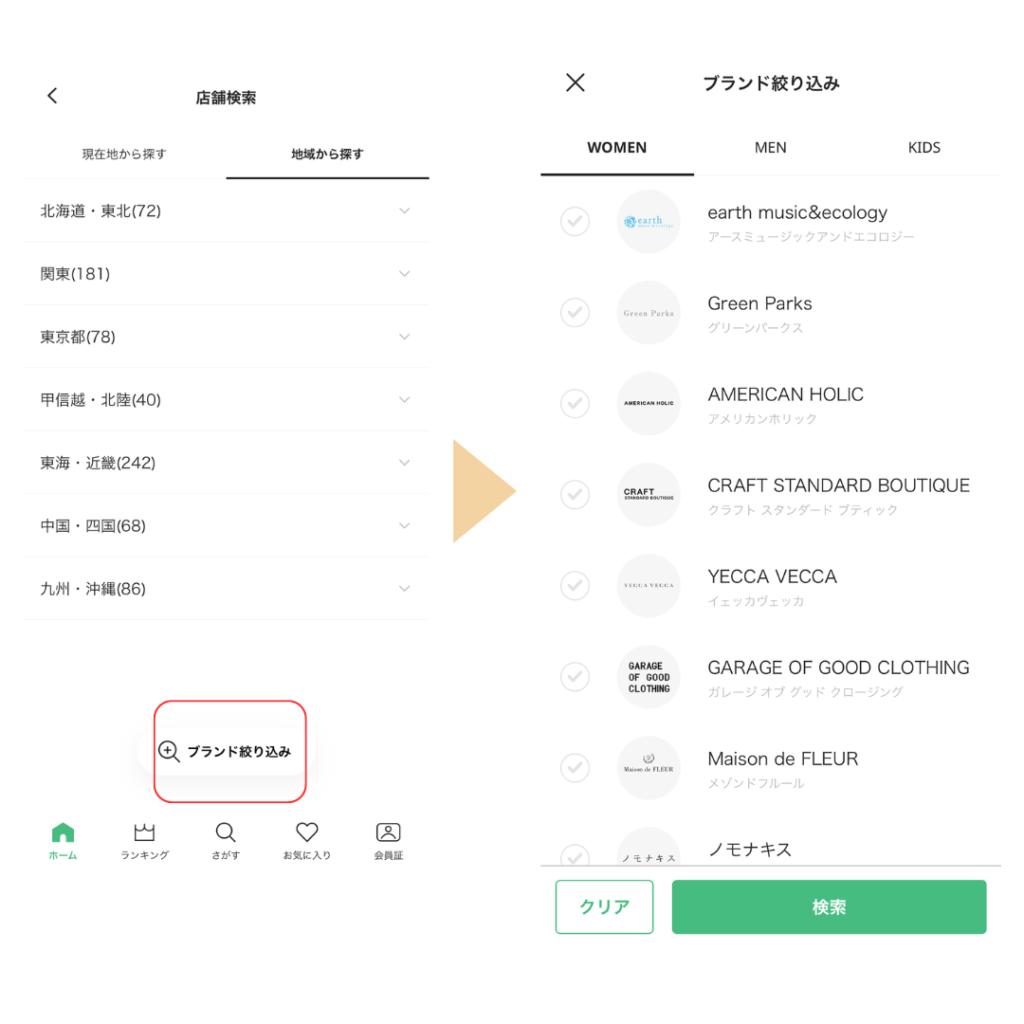Check the YECCA VECCA brand checkbox

tap(575, 585)
